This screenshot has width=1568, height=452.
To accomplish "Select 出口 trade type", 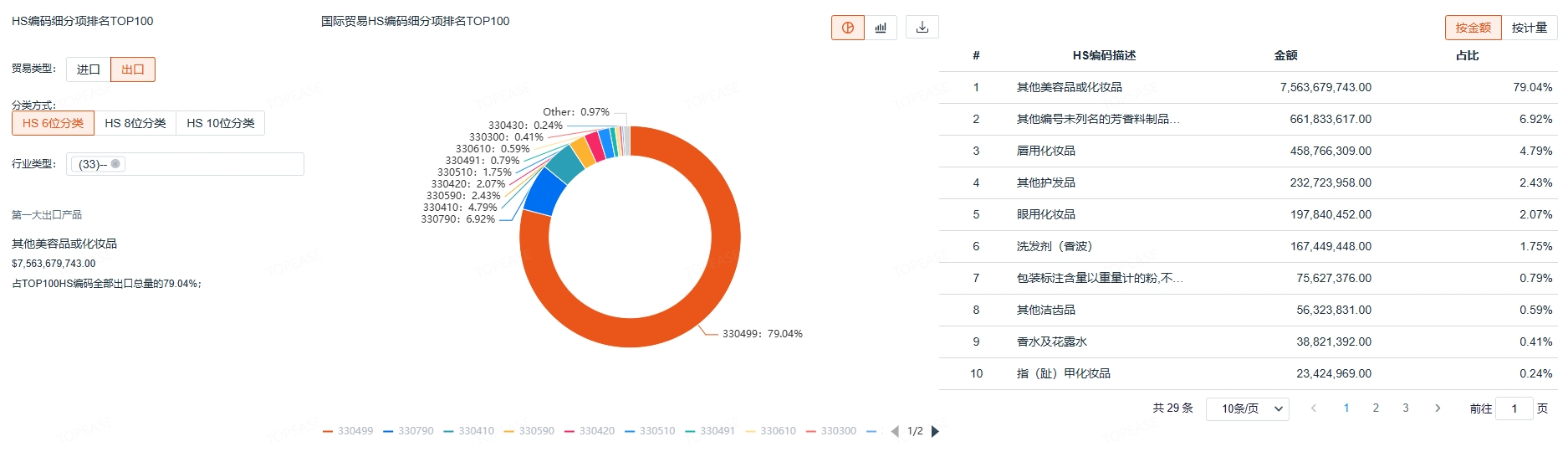I will coord(133,69).
